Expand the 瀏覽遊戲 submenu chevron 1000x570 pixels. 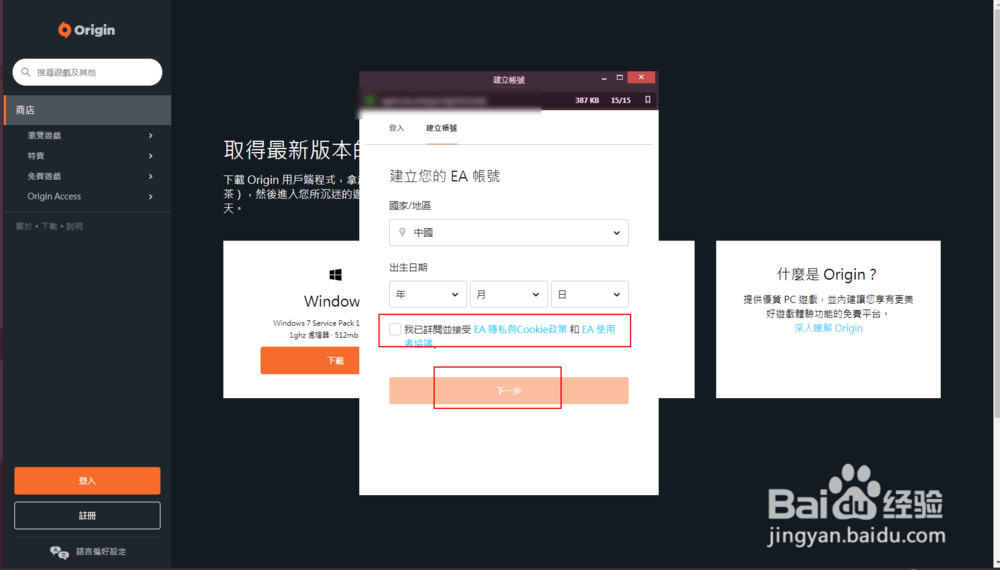151,135
